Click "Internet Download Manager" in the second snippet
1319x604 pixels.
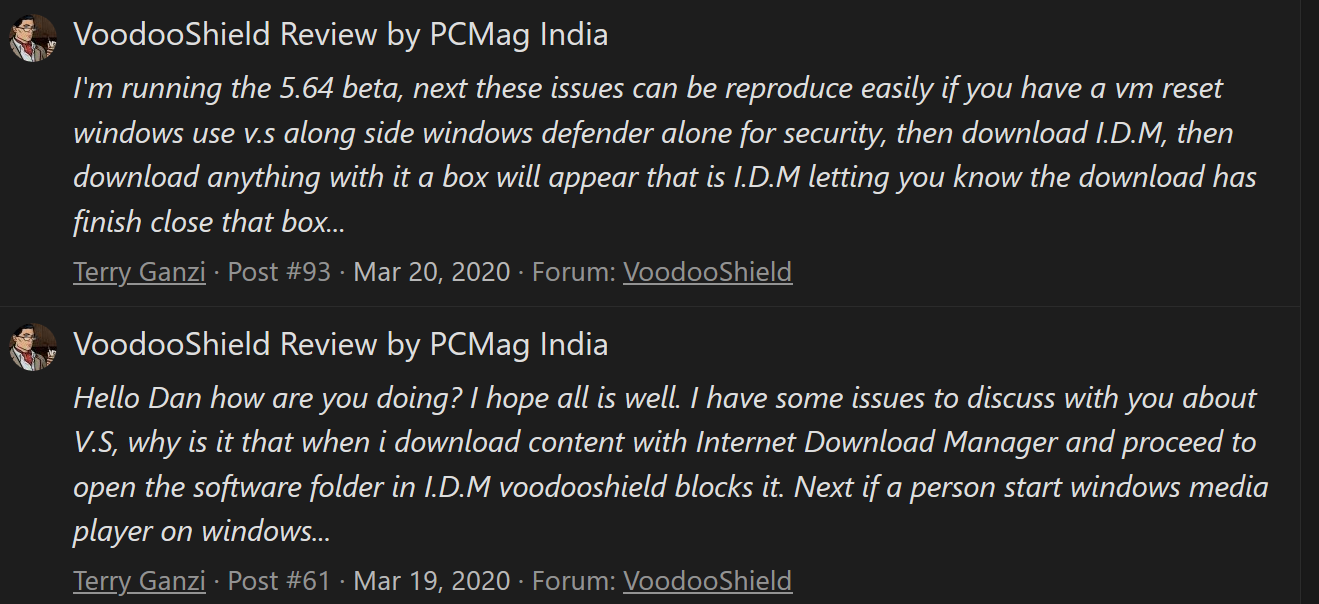coord(876,442)
